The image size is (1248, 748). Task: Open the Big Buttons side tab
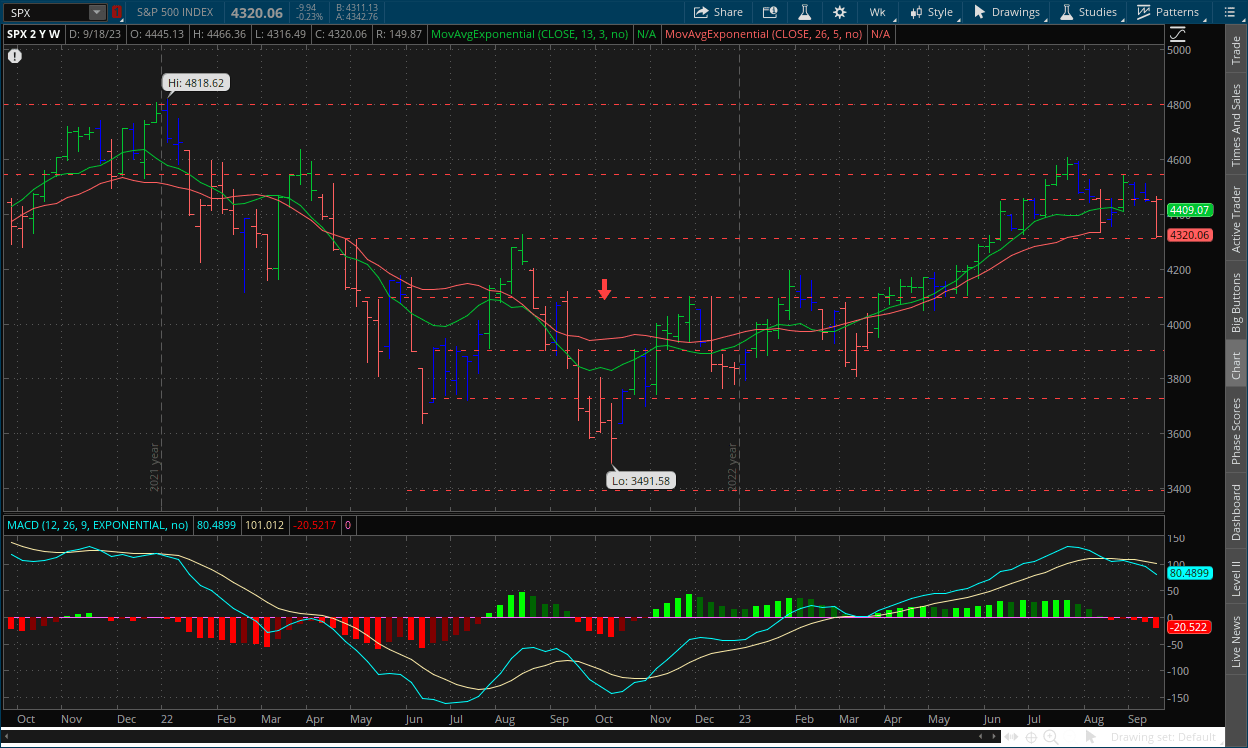pyautogui.click(x=1236, y=301)
